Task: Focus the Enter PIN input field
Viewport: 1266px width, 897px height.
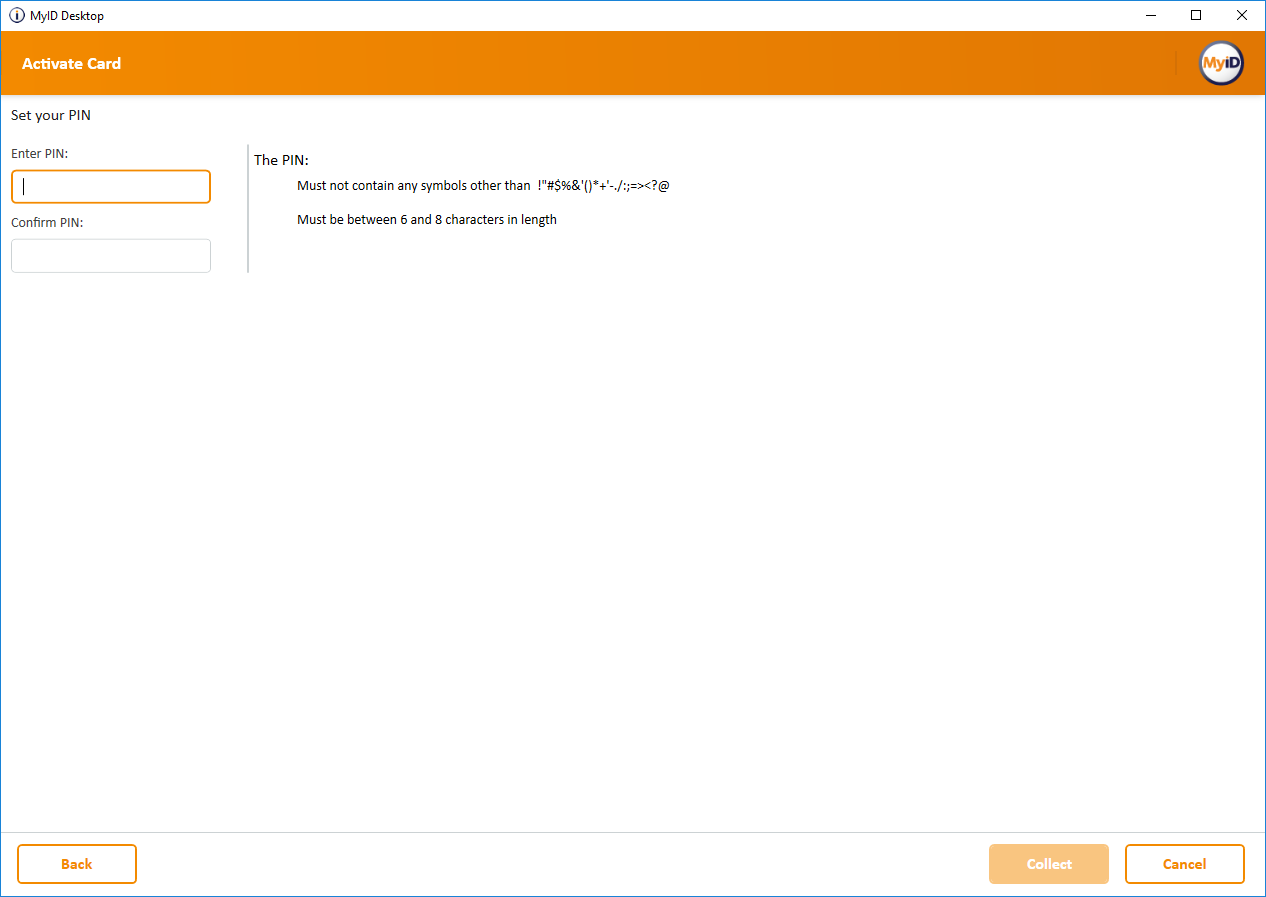Action: point(111,187)
